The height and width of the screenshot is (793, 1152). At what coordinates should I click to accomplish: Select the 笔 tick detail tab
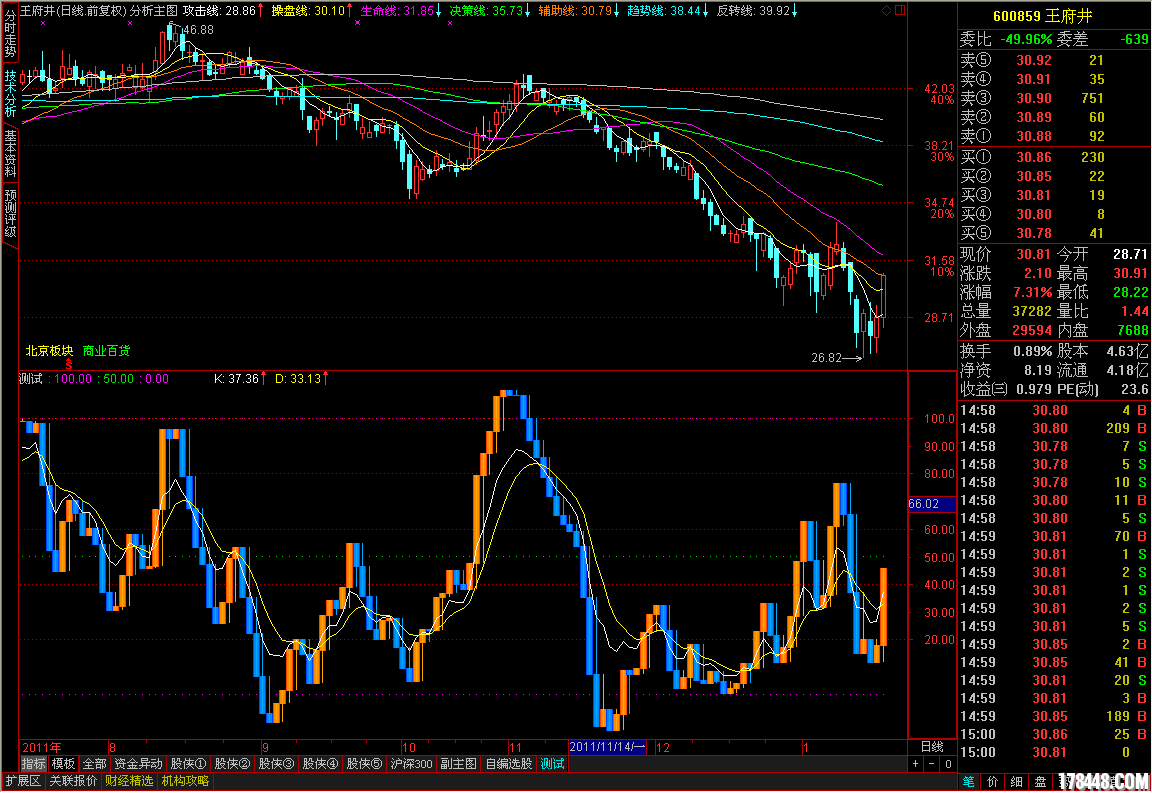click(x=968, y=781)
